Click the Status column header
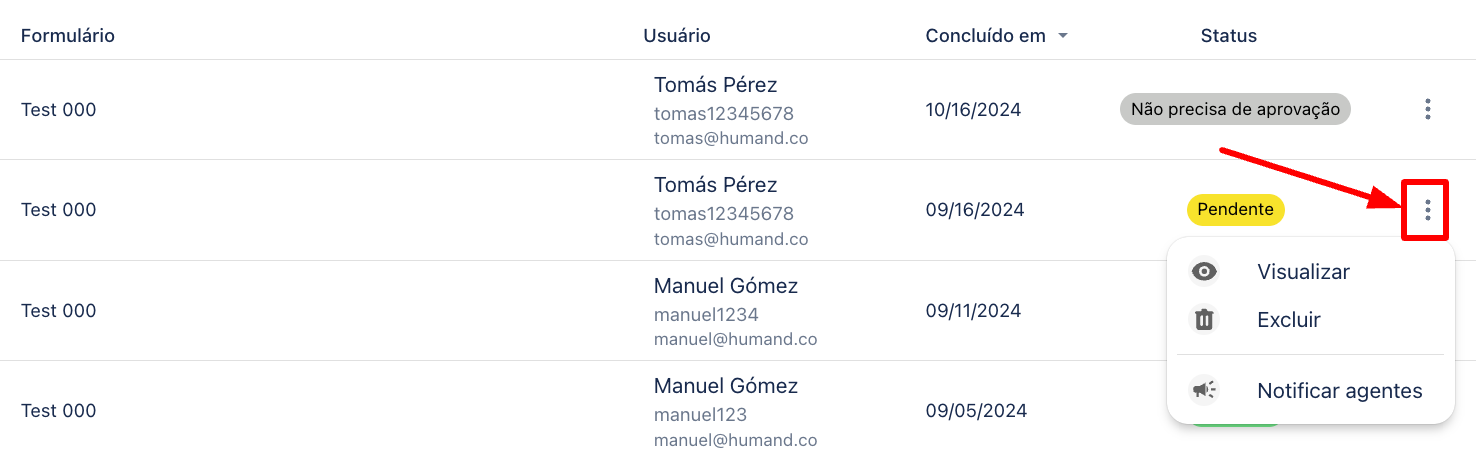The height and width of the screenshot is (456, 1476). tap(1228, 36)
